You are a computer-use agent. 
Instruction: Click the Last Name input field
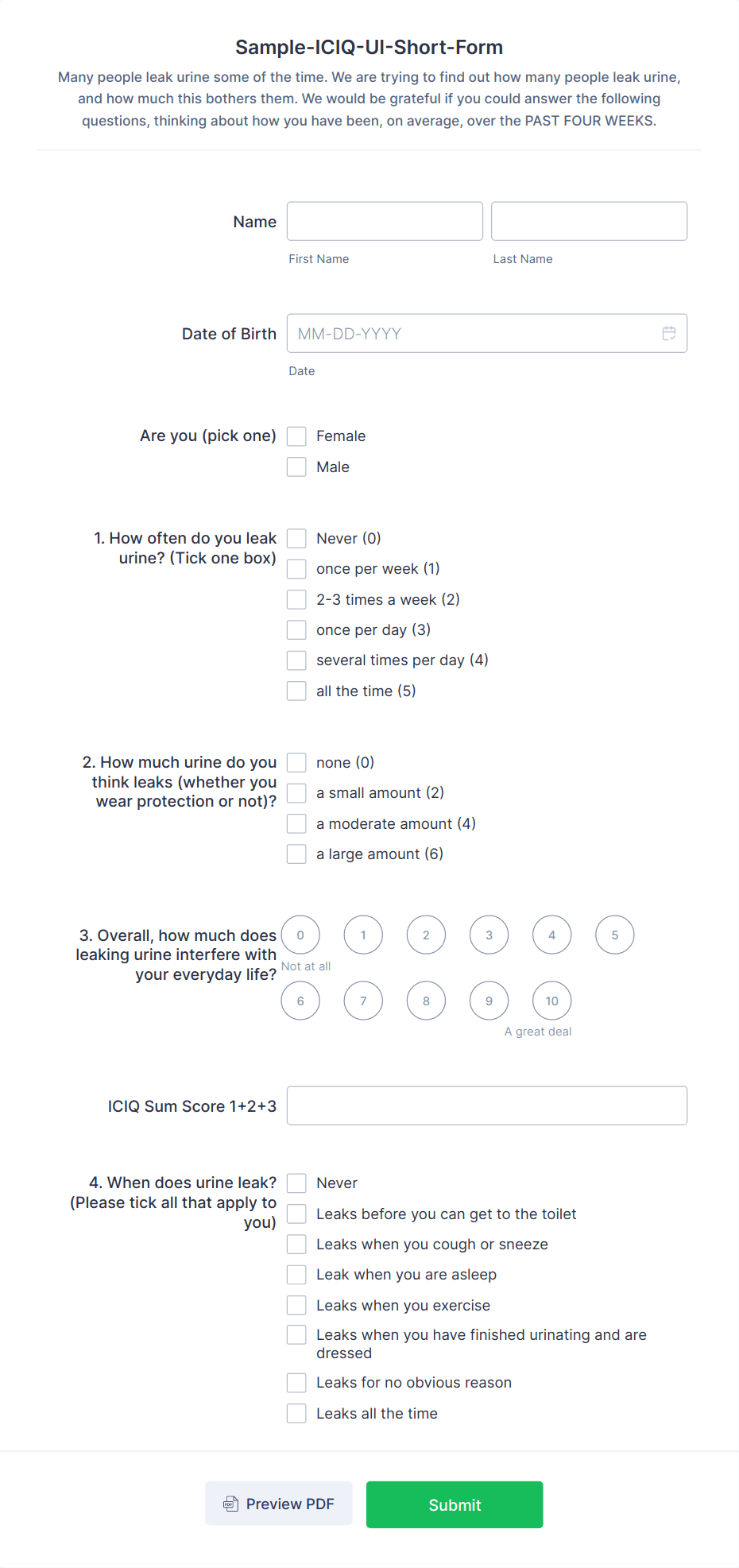tap(588, 221)
